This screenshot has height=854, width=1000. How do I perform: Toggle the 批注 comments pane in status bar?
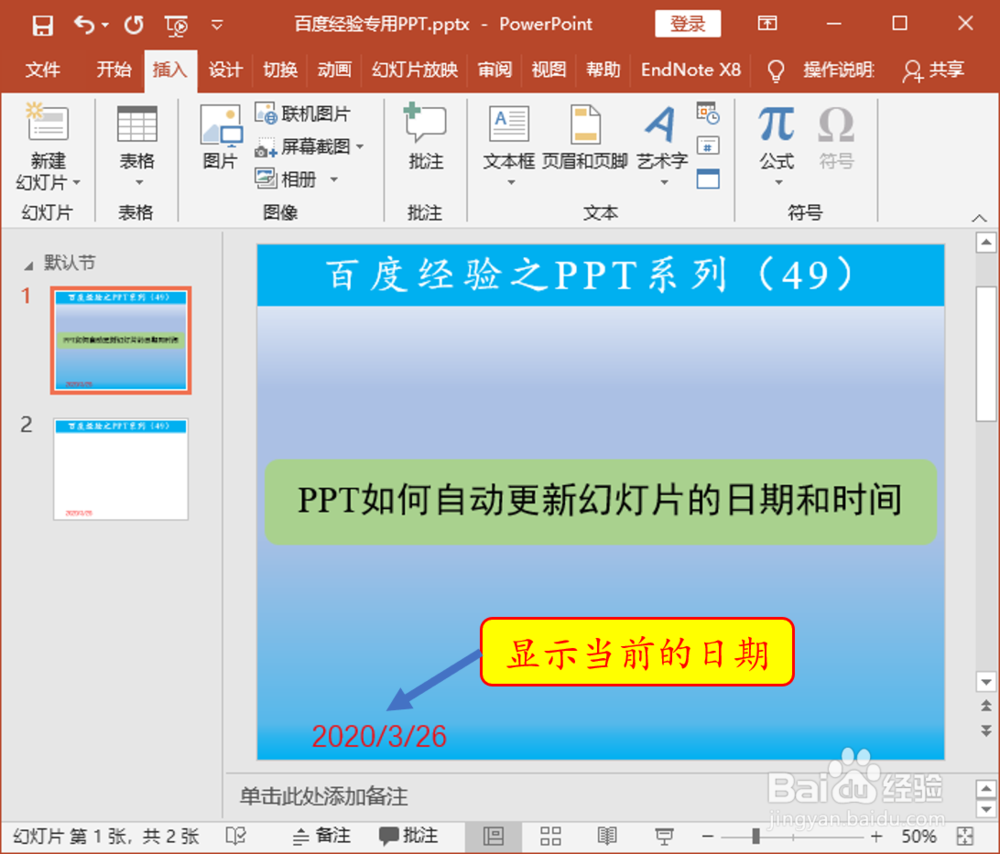[x=408, y=836]
